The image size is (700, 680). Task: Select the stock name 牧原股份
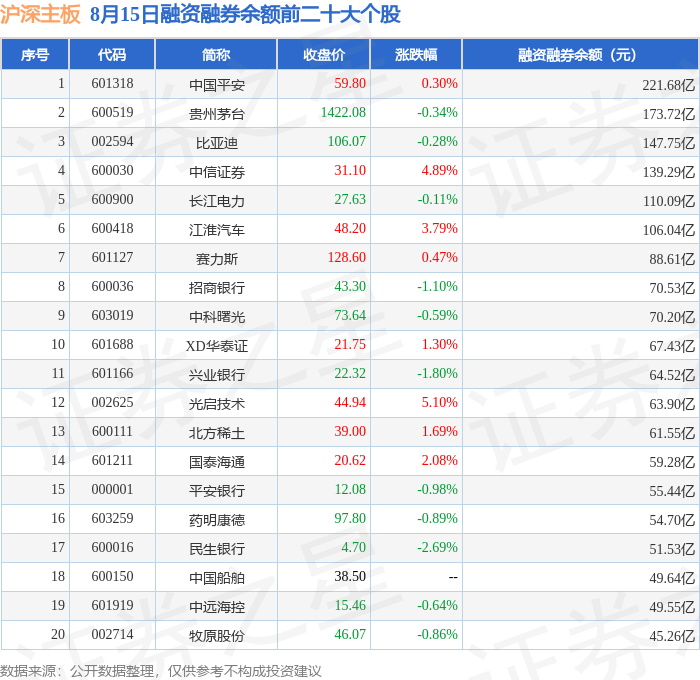tap(217, 636)
